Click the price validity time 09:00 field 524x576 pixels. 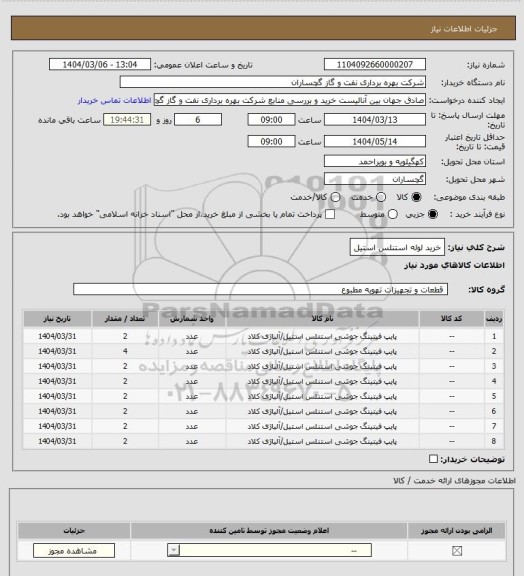click(x=272, y=141)
